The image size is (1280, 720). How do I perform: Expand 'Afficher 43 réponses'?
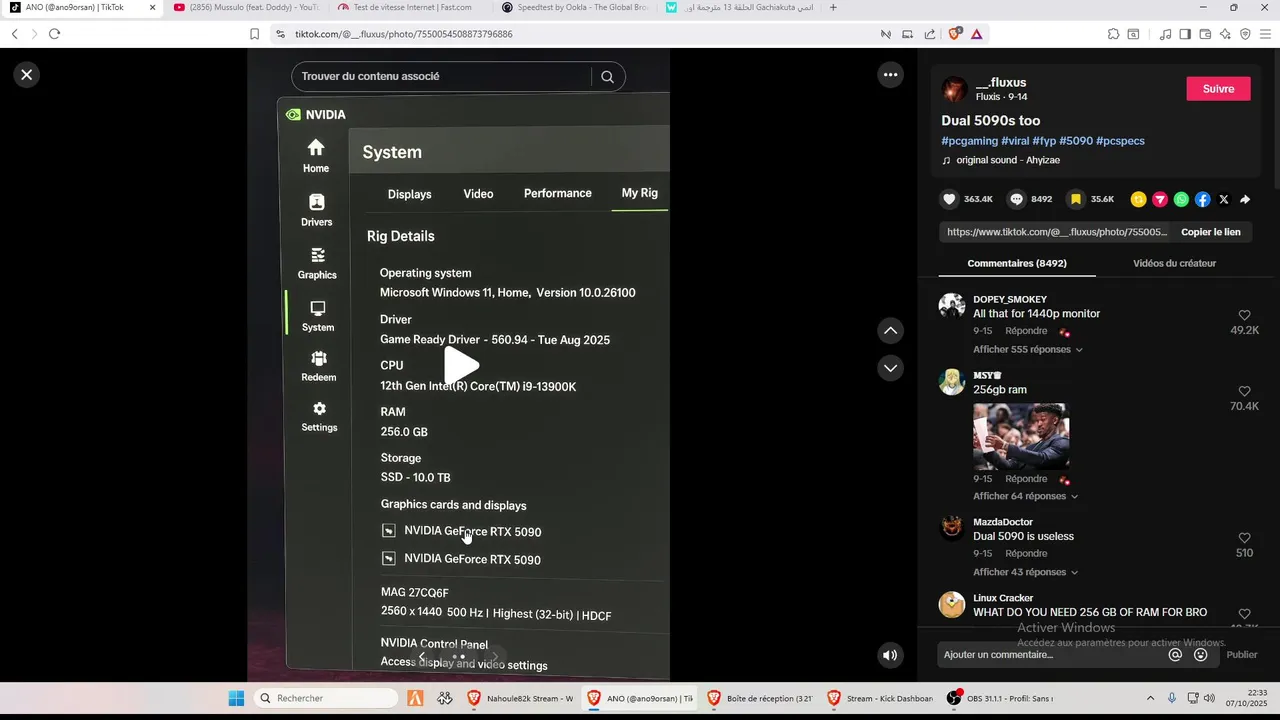pos(1026,572)
